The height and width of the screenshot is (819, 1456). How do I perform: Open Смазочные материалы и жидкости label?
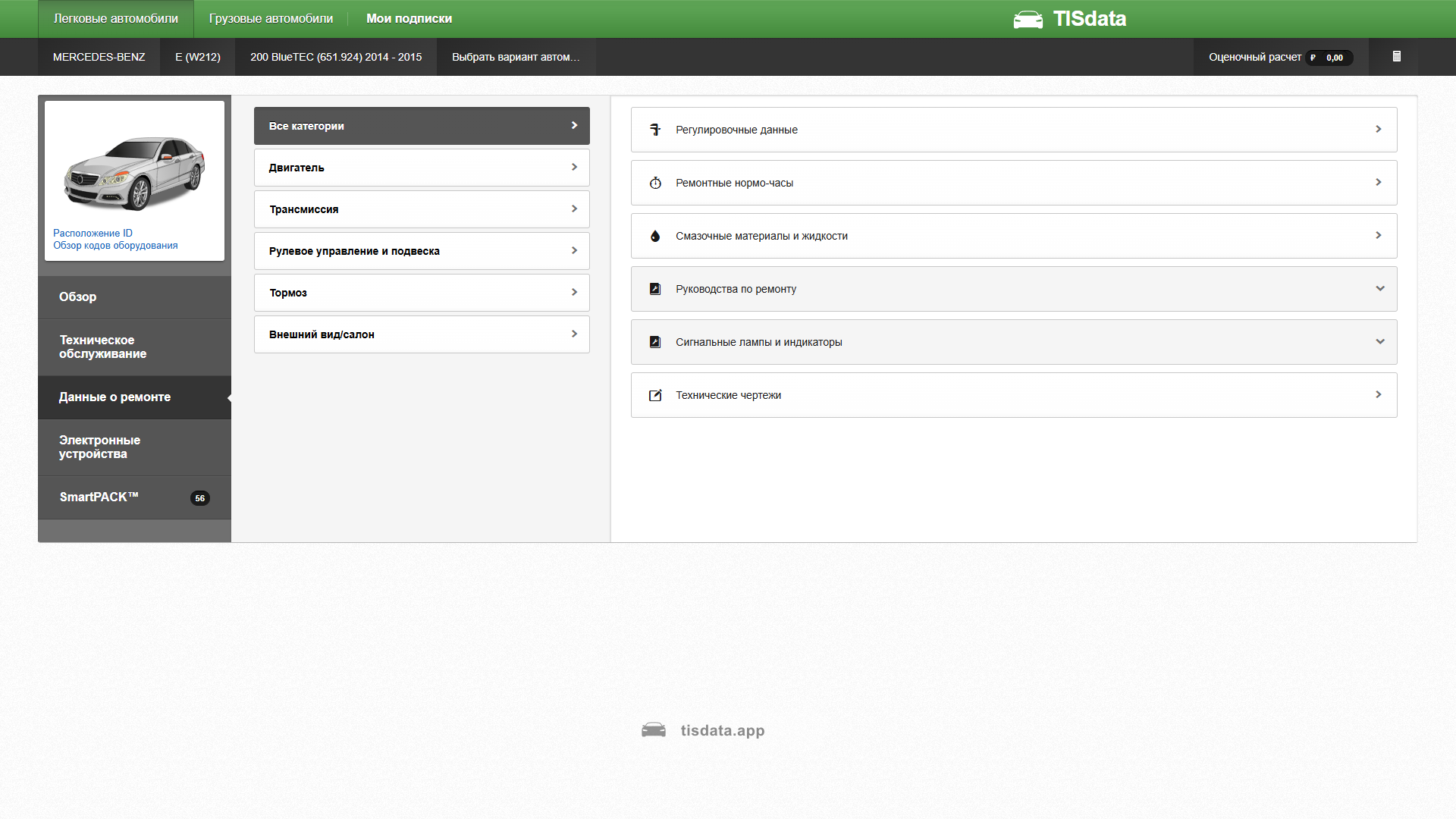(761, 236)
